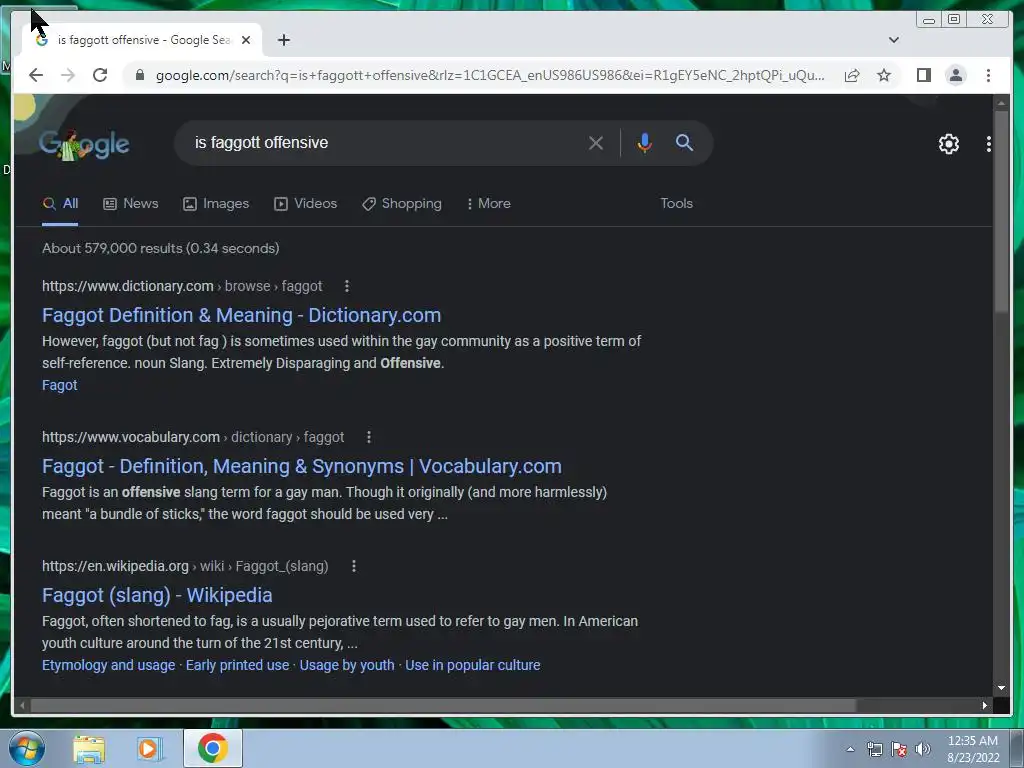Switch to the News tab

pos(131,204)
